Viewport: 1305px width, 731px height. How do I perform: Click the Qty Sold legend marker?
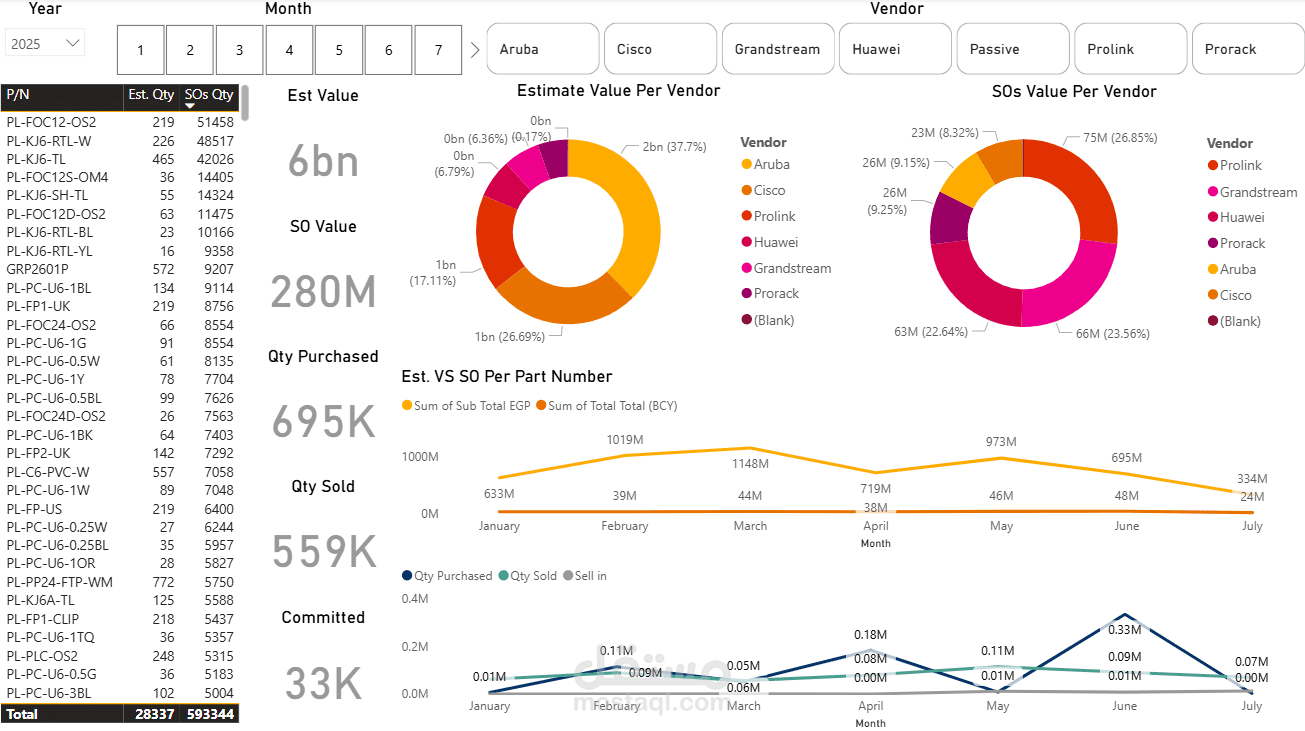point(503,576)
